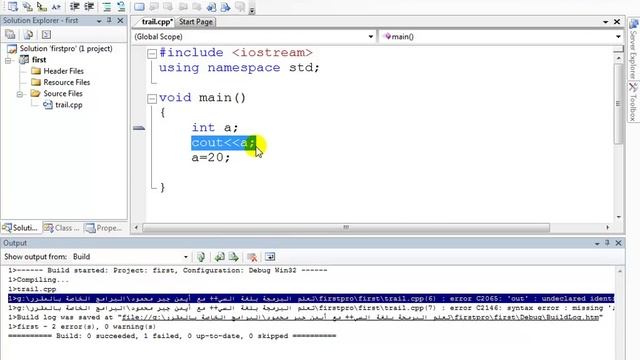Click editor horizontal scrollbar thumb

pyautogui.click(x=346, y=227)
